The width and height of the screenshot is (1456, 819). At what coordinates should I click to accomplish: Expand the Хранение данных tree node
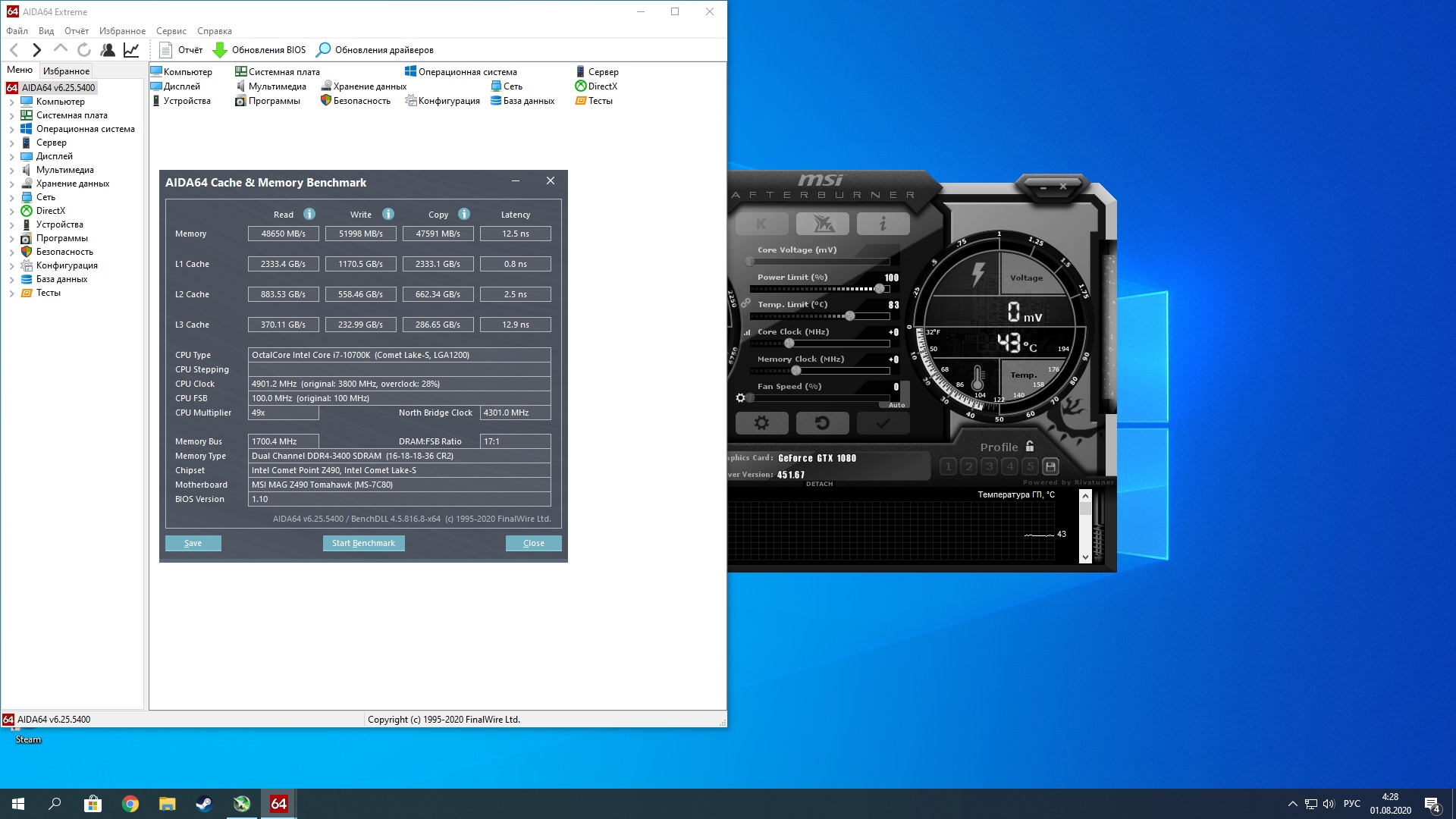pos(11,184)
